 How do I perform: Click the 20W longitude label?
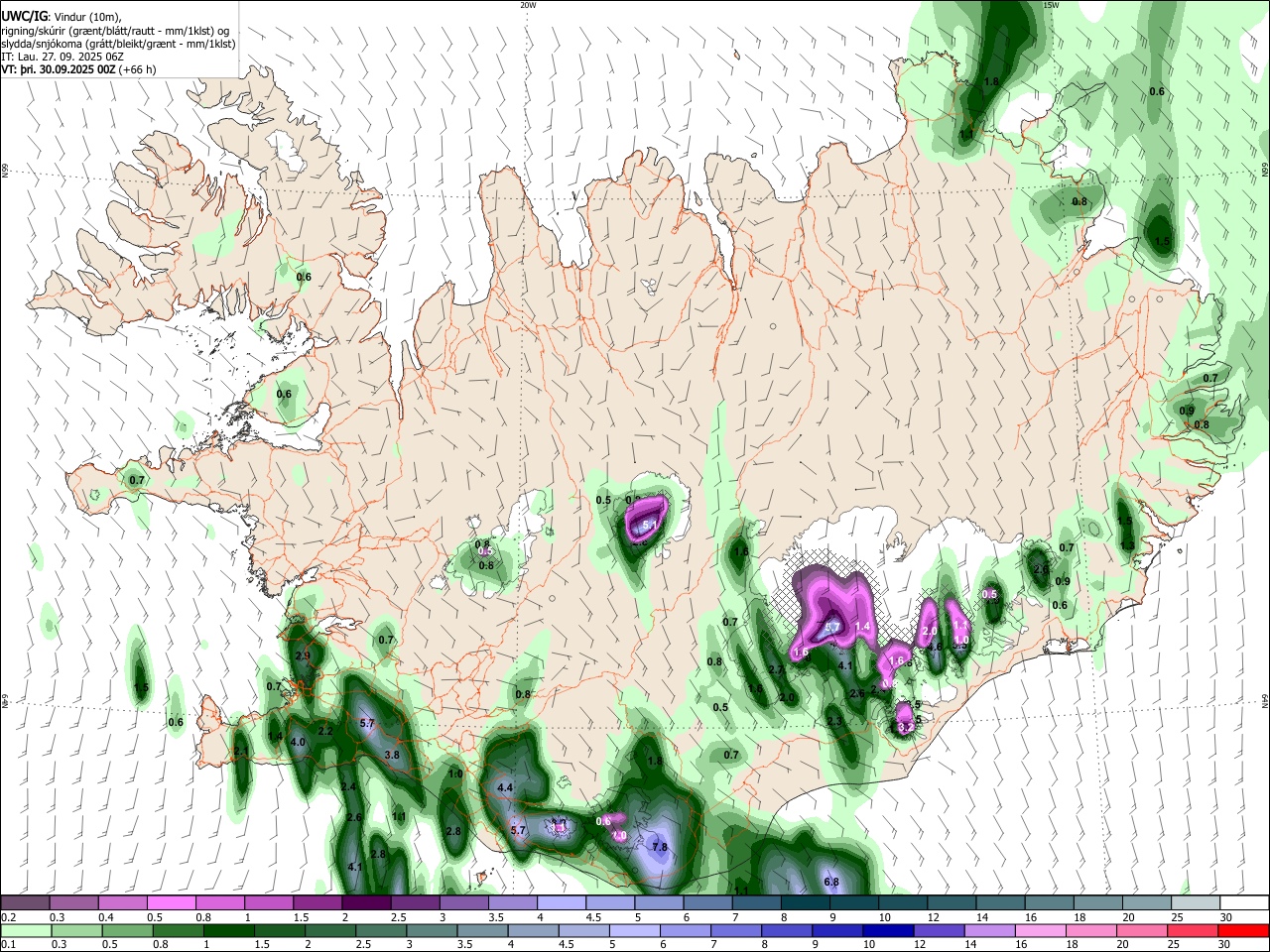point(528,5)
